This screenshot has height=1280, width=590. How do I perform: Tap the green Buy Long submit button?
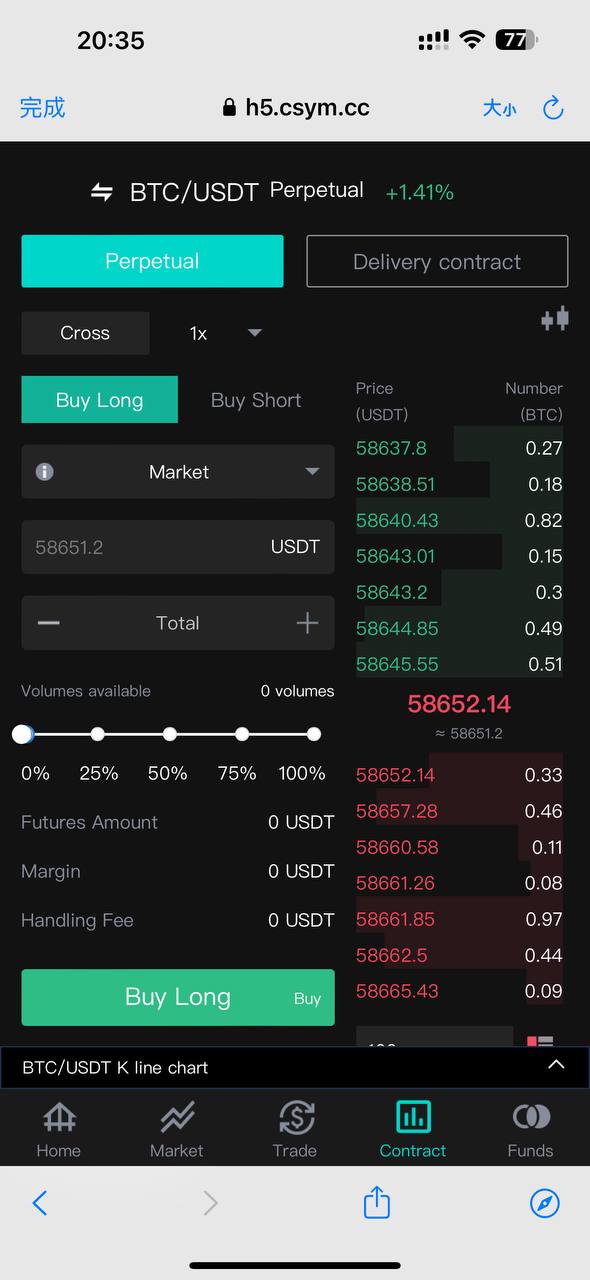point(178,997)
